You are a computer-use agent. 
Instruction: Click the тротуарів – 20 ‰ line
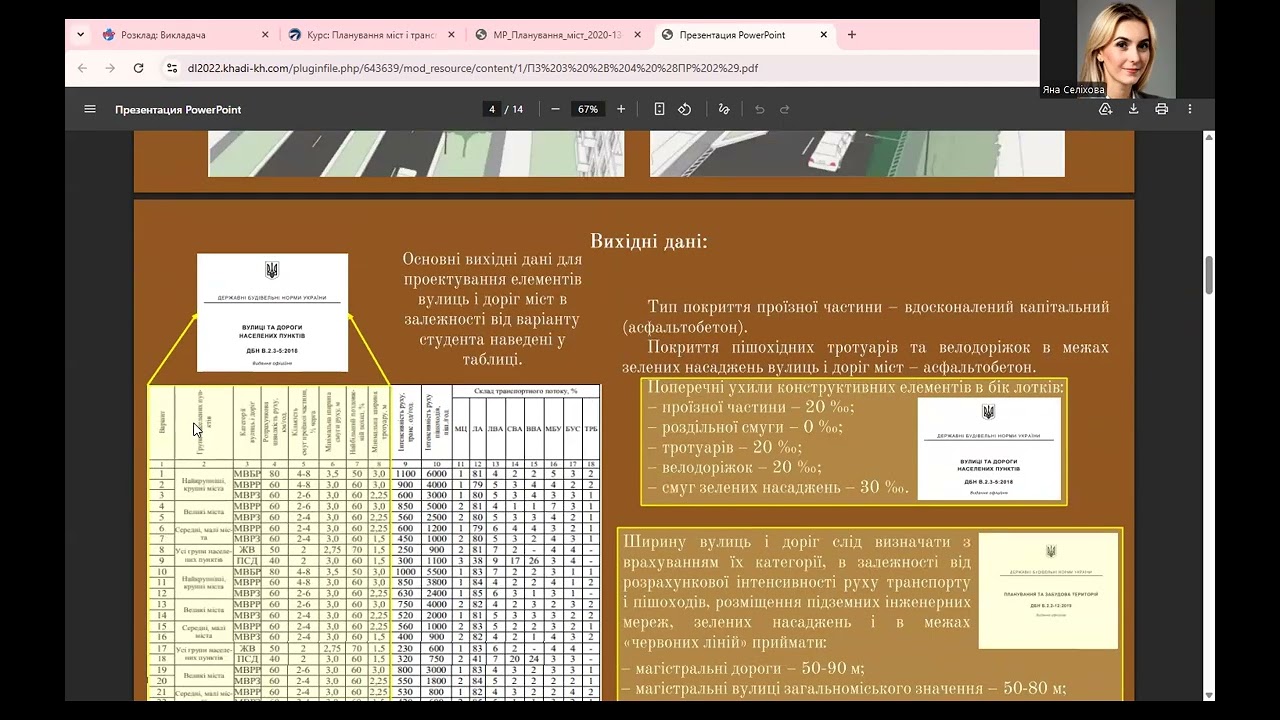(x=725, y=447)
